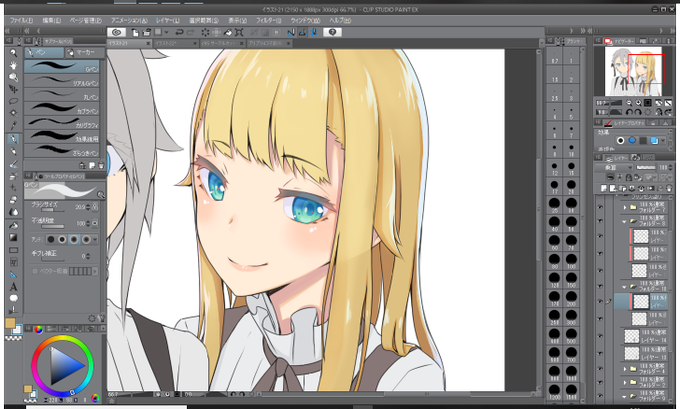680x409 pixels.
Task: Click the help question mark icon
Action: pyautogui.click(x=333, y=32)
